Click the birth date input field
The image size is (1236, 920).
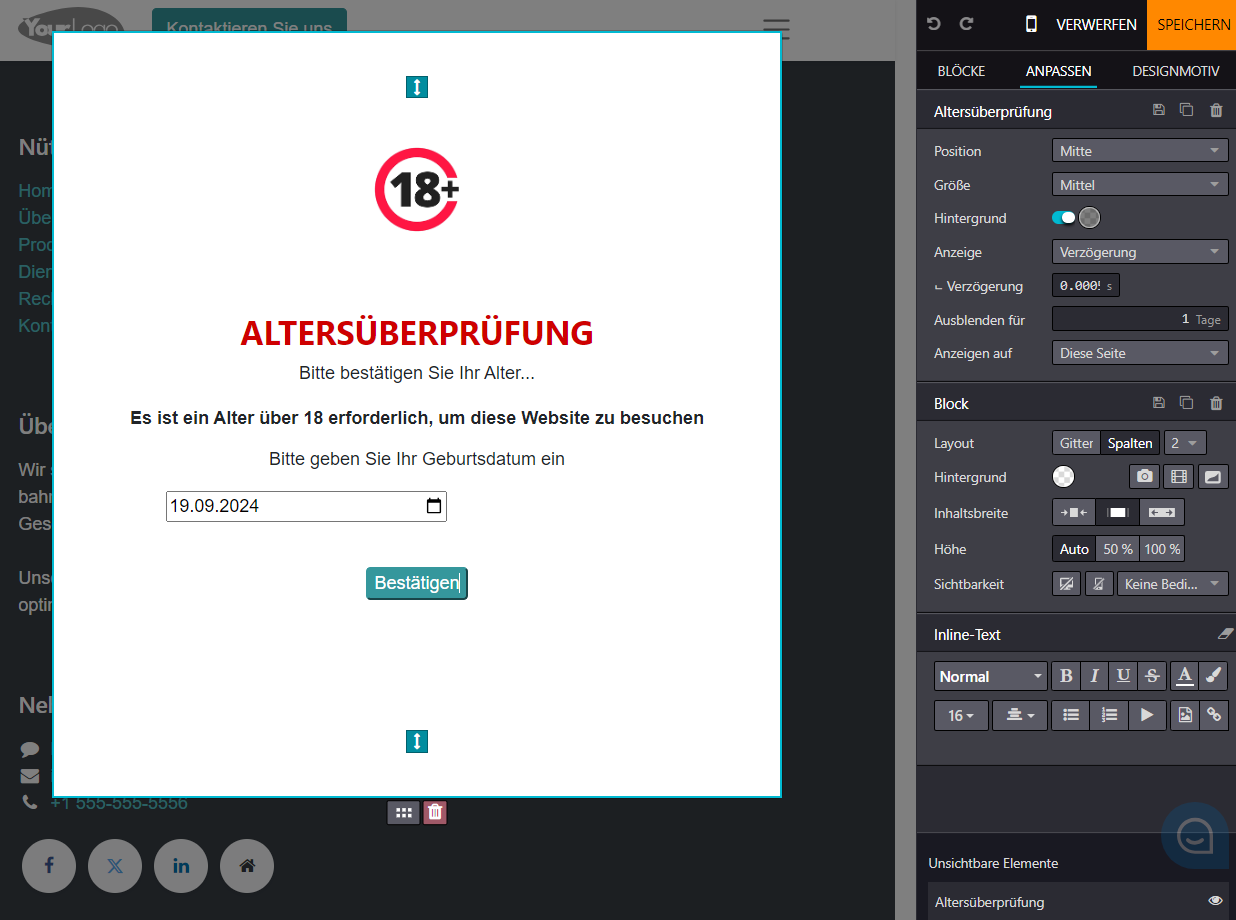(295, 506)
